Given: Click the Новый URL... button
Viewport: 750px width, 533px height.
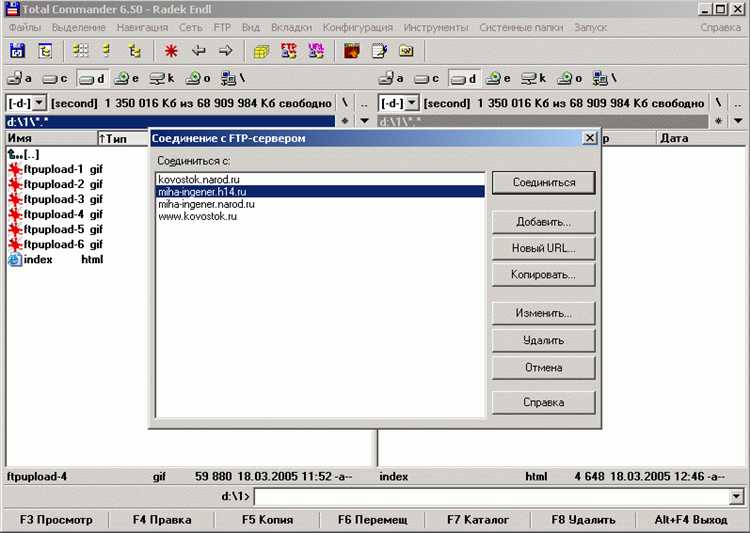Looking at the screenshot, I should [x=544, y=248].
